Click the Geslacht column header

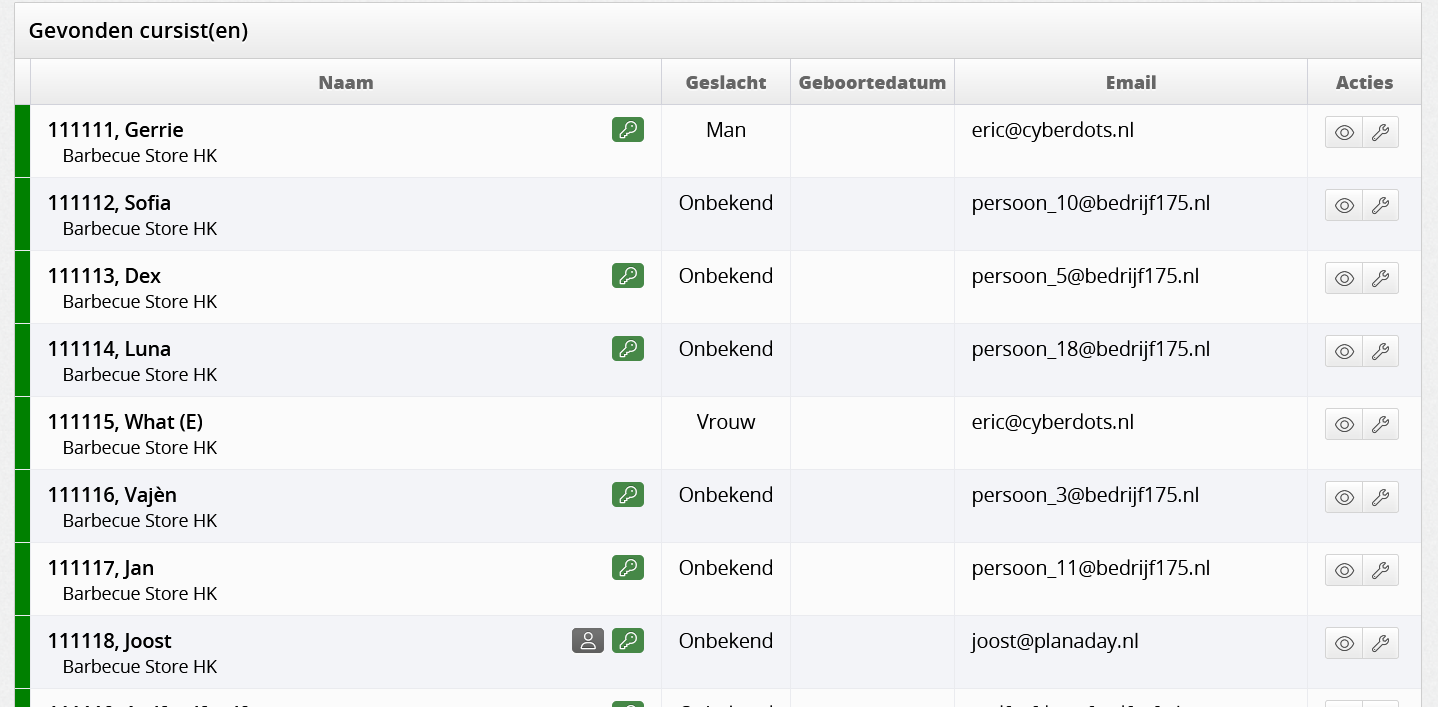pyautogui.click(x=726, y=83)
